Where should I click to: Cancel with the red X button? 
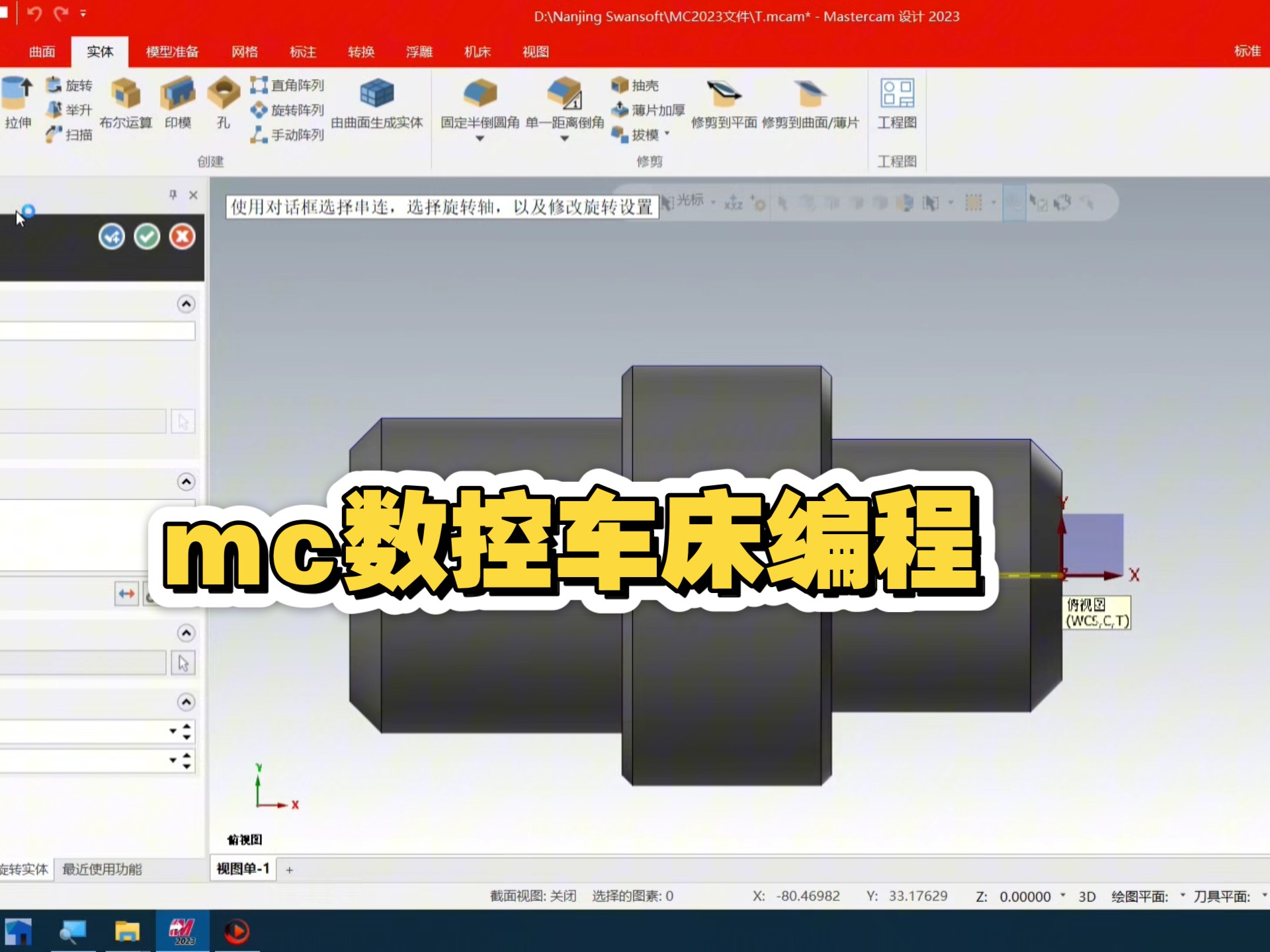pyautogui.click(x=182, y=236)
